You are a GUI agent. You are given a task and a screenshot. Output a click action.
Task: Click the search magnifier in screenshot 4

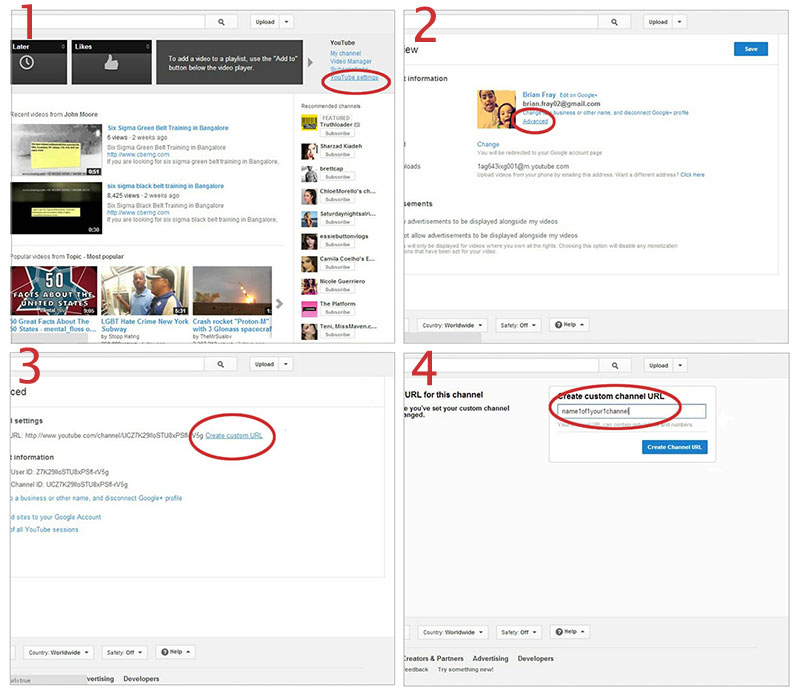(x=615, y=365)
